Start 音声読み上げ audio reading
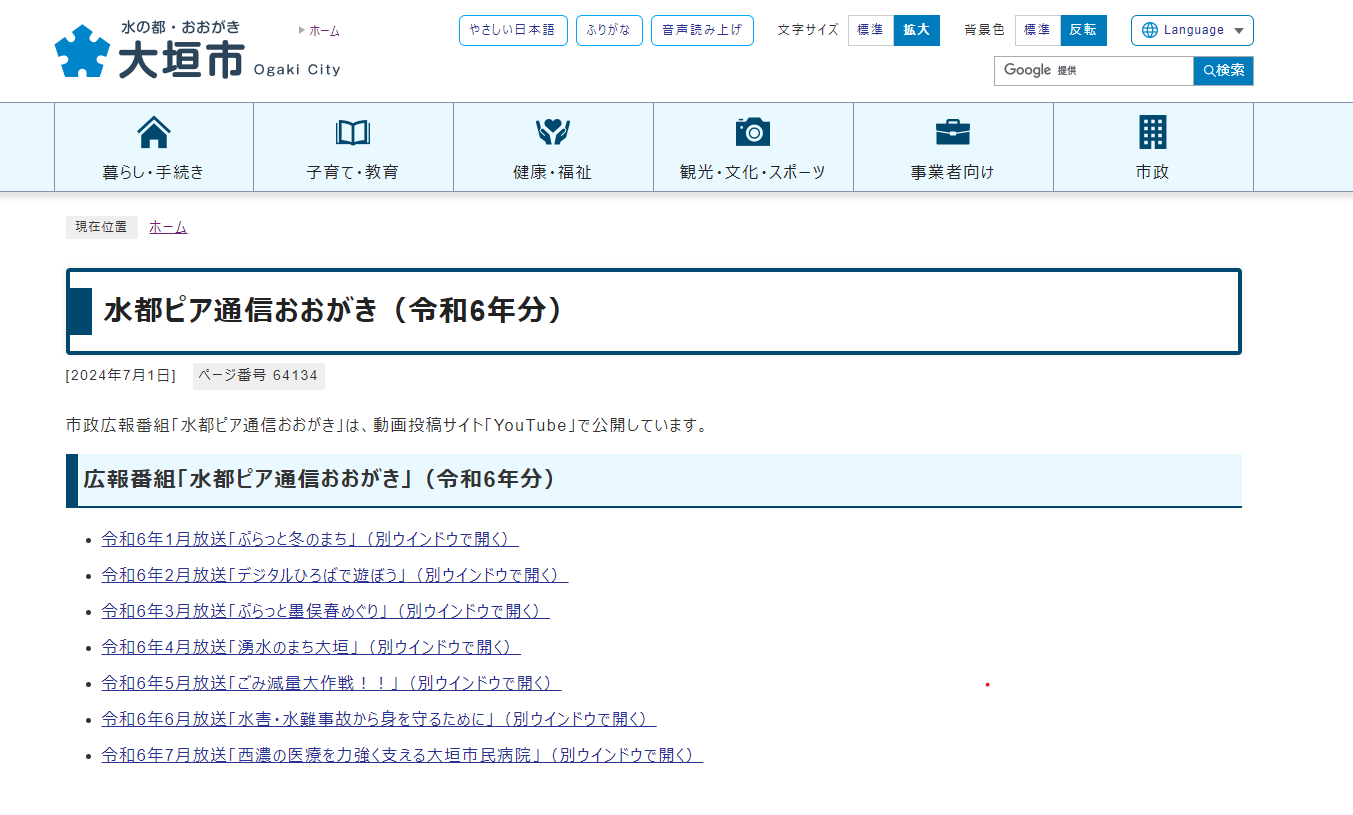 tap(702, 30)
